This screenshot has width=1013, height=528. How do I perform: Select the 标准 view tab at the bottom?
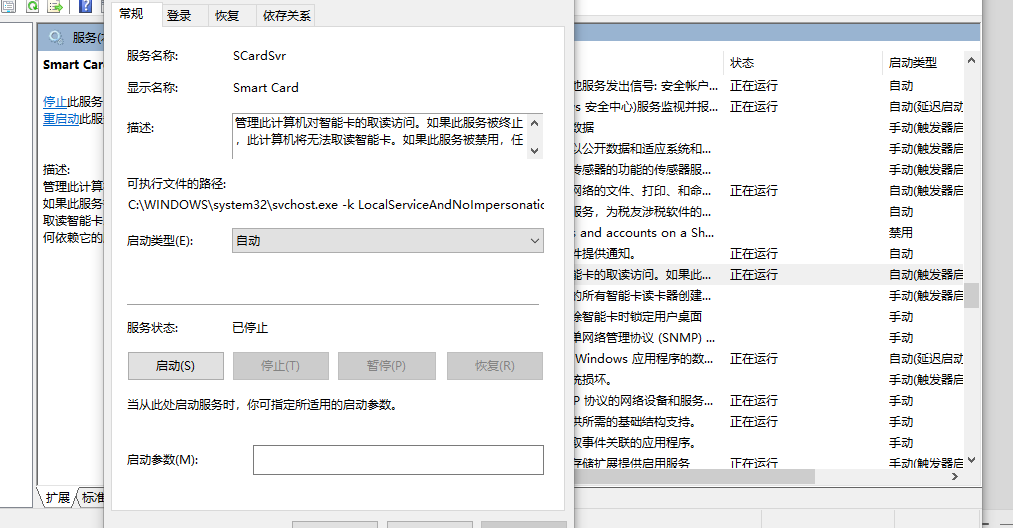click(x=92, y=498)
